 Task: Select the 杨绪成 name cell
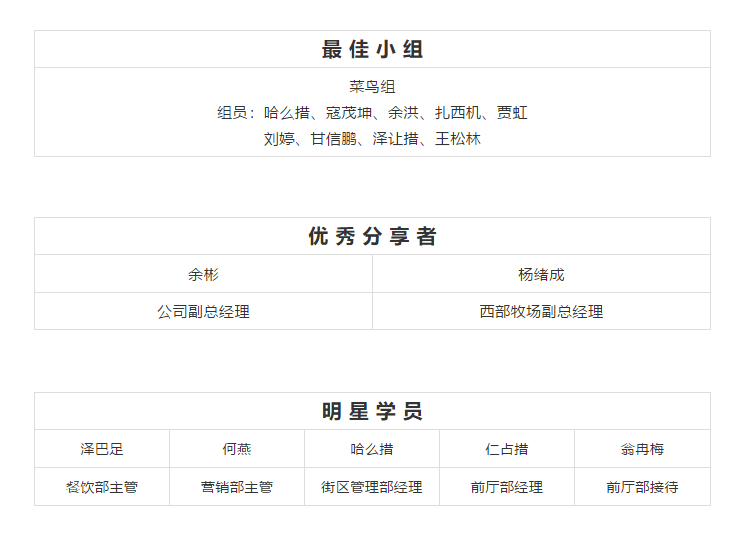tap(541, 274)
